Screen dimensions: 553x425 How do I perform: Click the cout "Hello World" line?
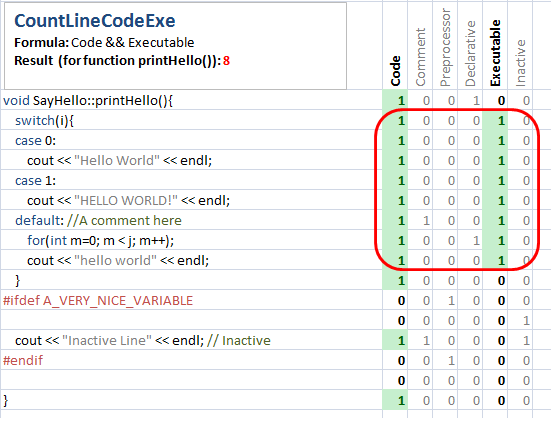(x=120, y=161)
